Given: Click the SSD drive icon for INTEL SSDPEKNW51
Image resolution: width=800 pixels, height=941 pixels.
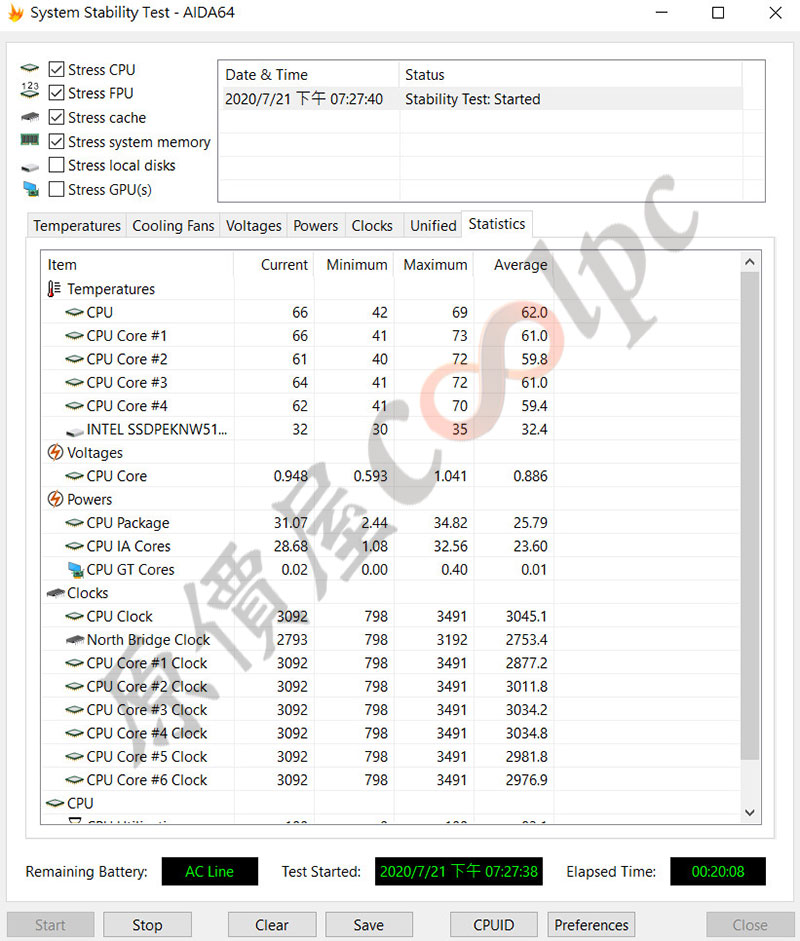Looking at the screenshot, I should click(x=74, y=430).
